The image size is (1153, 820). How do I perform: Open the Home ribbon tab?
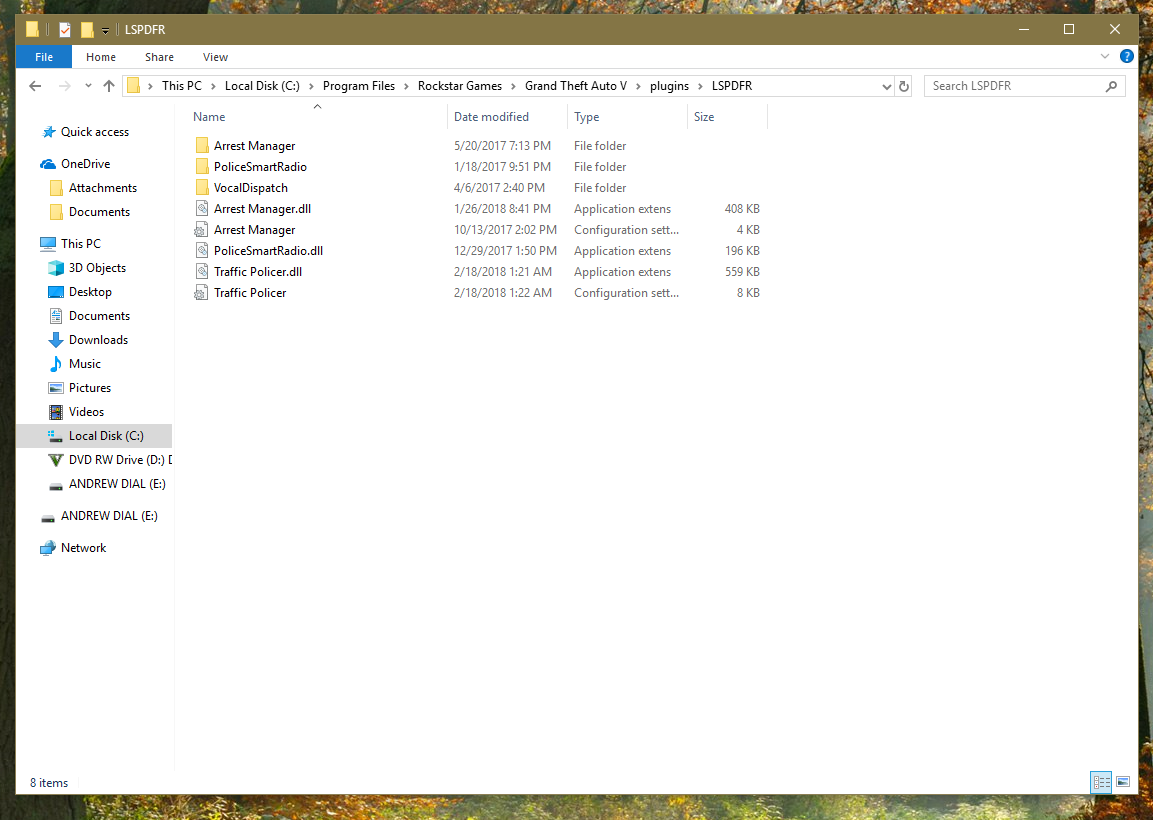[101, 57]
